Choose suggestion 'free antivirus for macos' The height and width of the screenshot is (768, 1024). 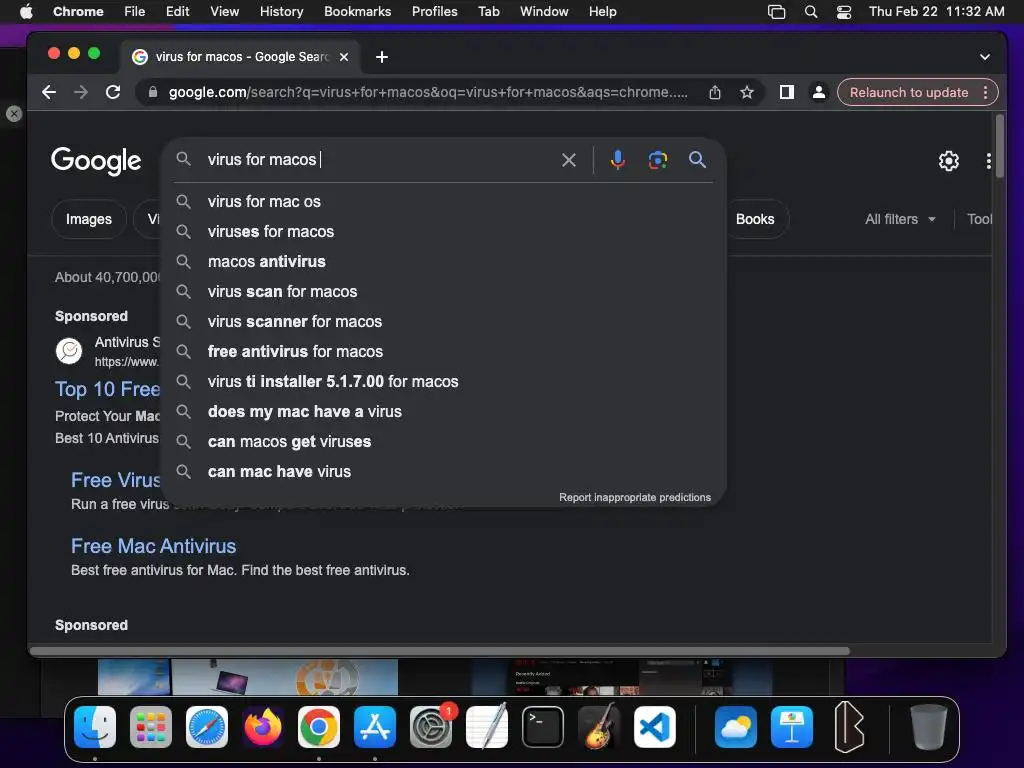coord(444,352)
